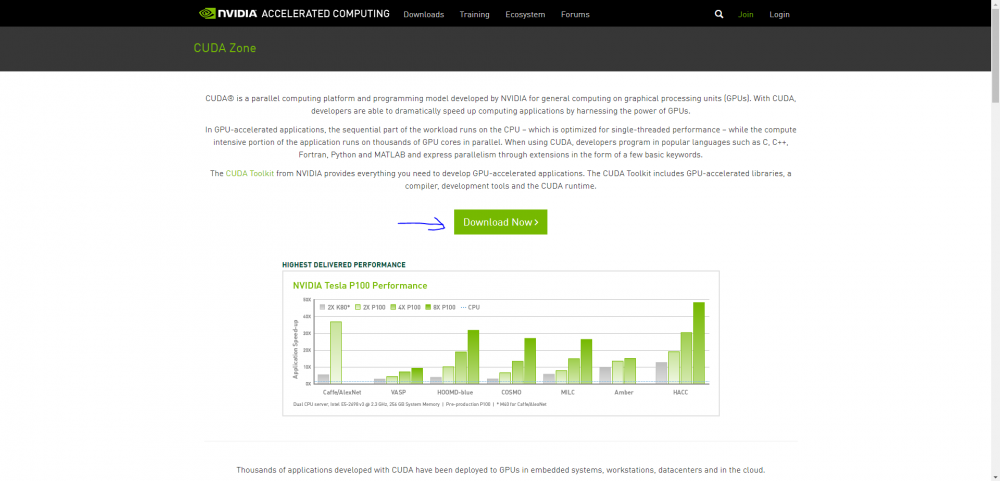This screenshot has height=481, width=1000.
Task: Click the page scrollbar thumb
Action: coord(995,56)
